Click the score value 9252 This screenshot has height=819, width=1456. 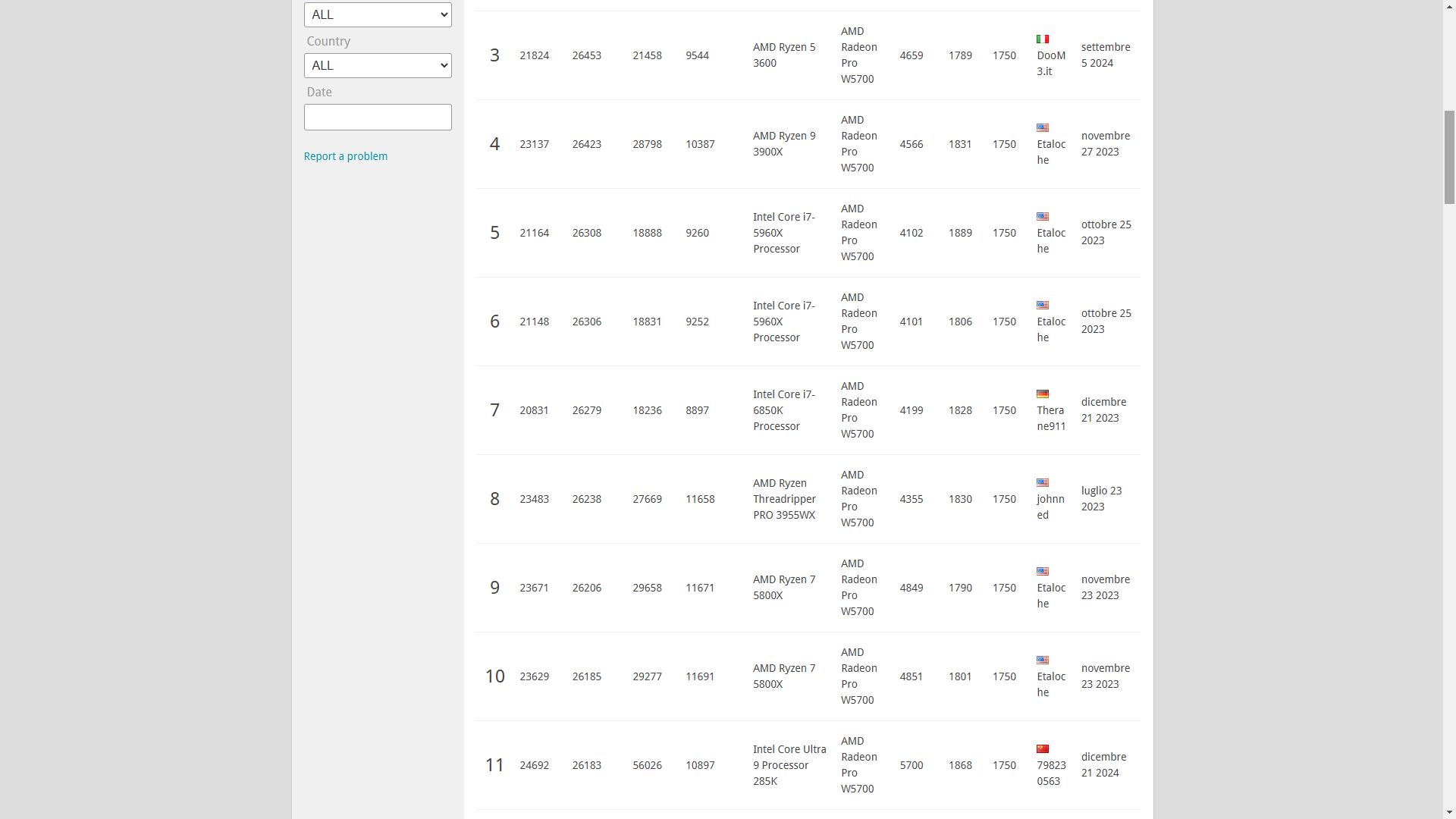(x=697, y=322)
